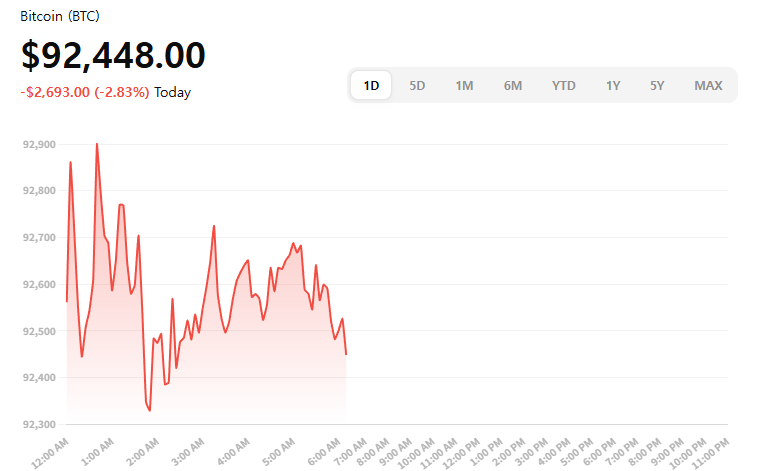The height and width of the screenshot is (471, 758).
Task: Select the YTD range tab
Action: 564,86
